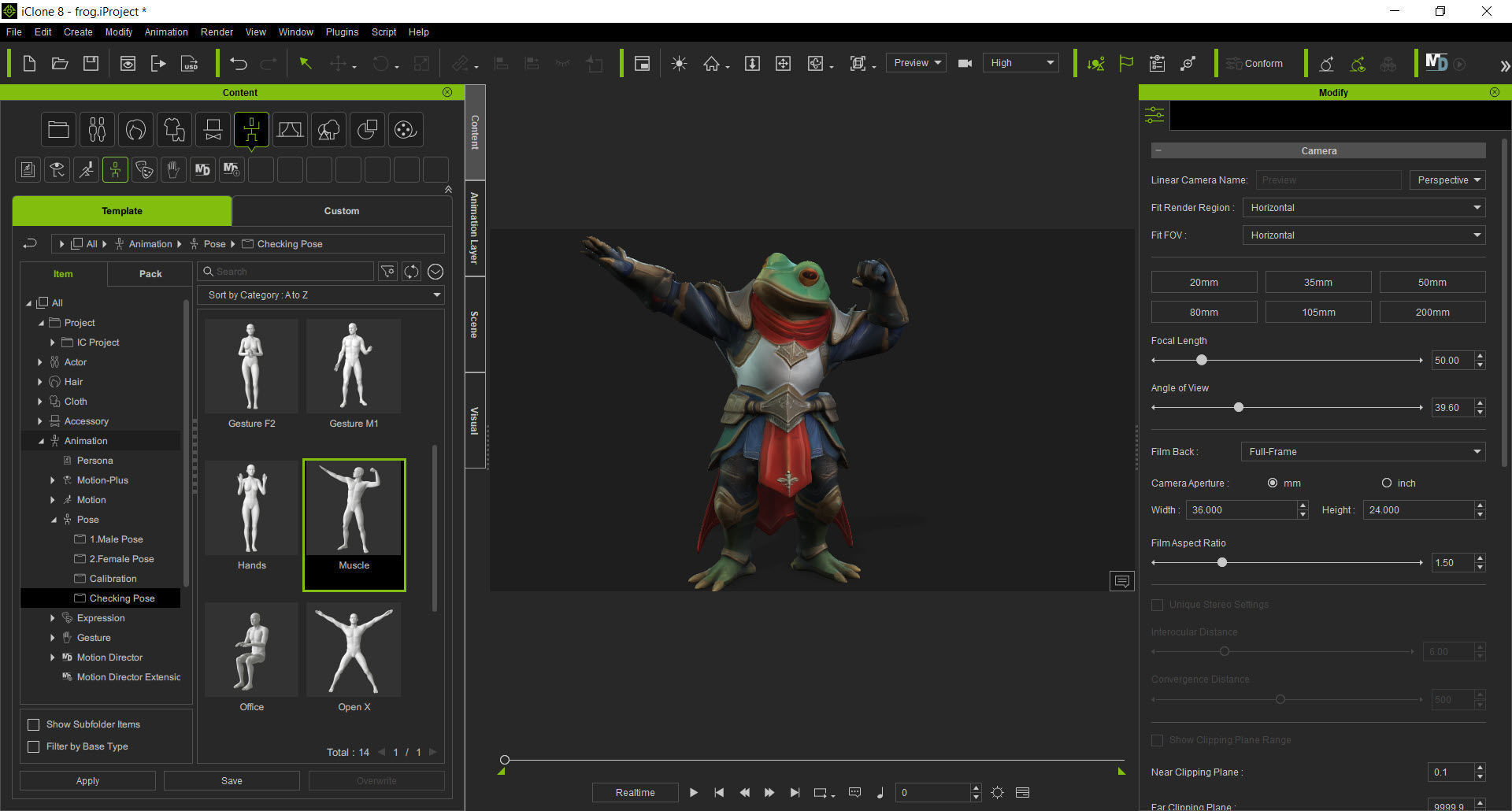Enable Filter by Base Type checkbox
This screenshot has width=1512, height=811.
[x=33, y=746]
